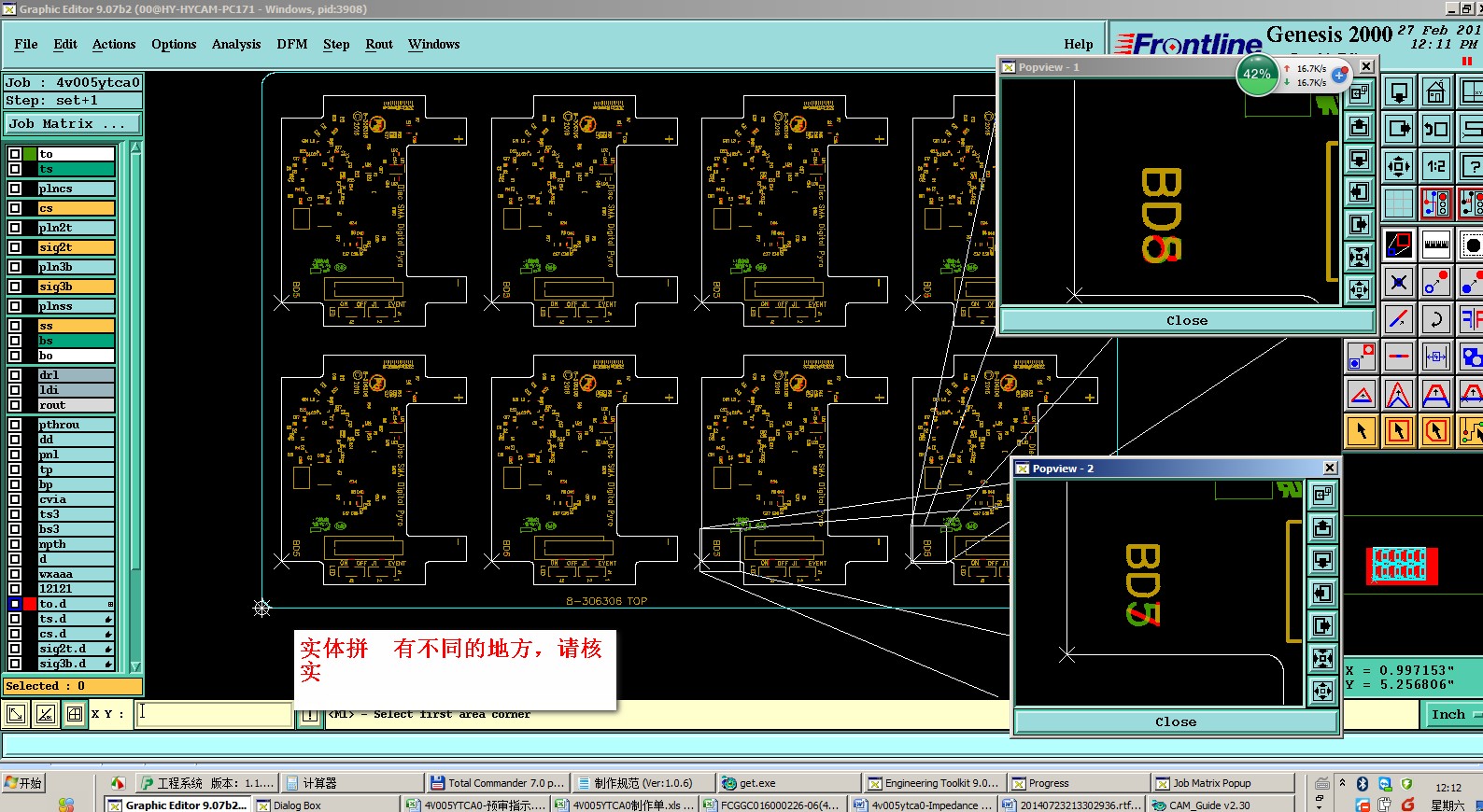Image resolution: width=1483 pixels, height=812 pixels.
Task: Click the top pan icon in the Popview 2 sidebar
Action: coord(1322,496)
